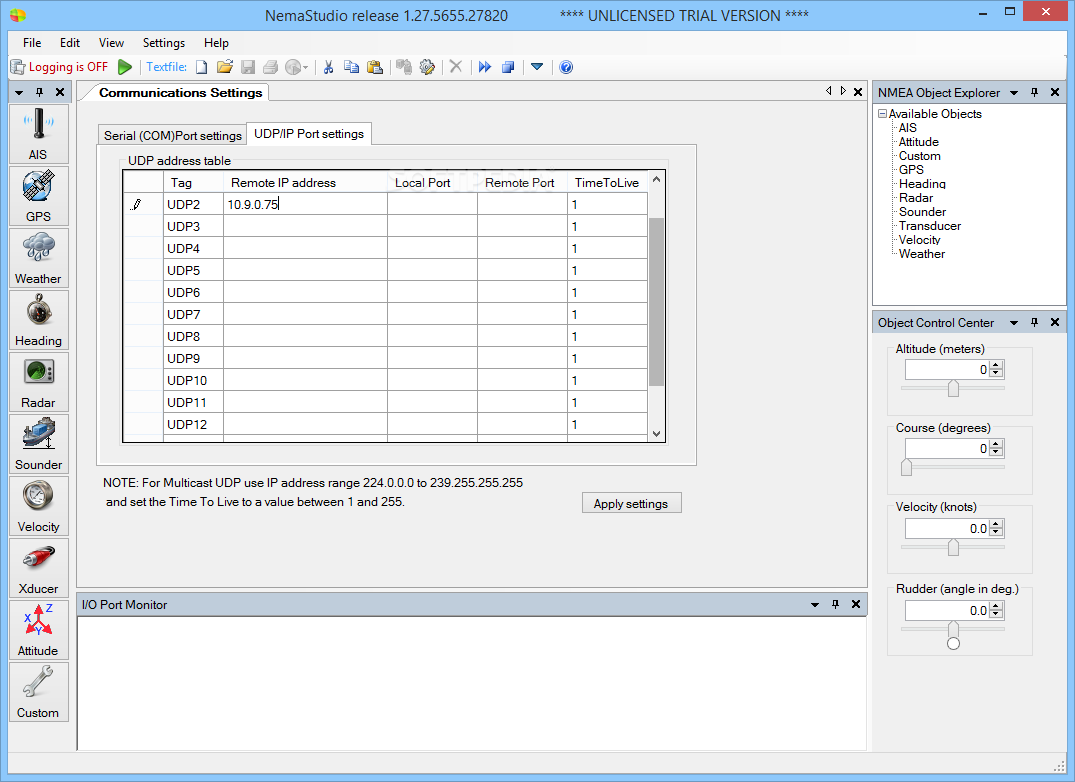Close the I/O Port Monitor panel

tap(856, 604)
